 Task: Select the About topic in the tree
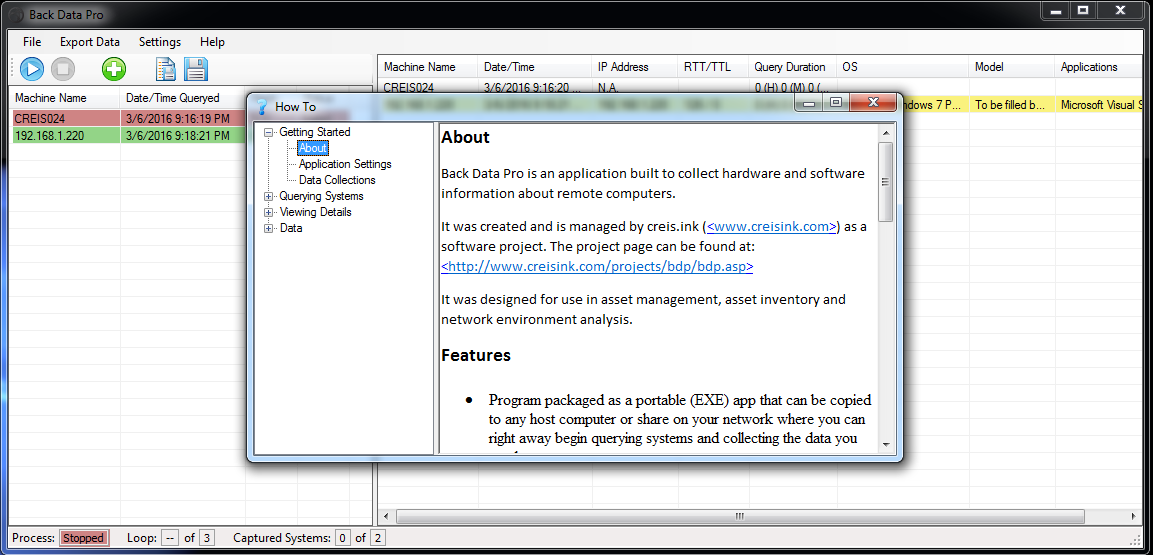tap(313, 148)
